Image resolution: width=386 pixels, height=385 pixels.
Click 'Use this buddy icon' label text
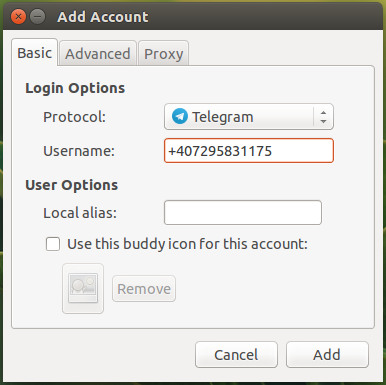[x=187, y=244]
